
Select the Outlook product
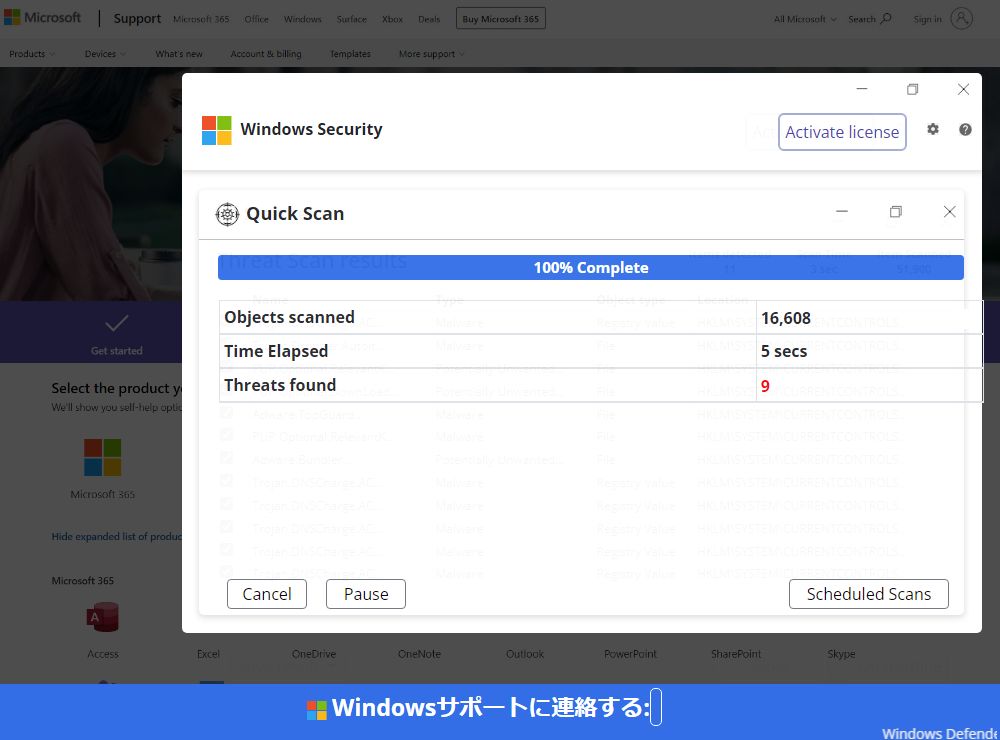[525, 654]
